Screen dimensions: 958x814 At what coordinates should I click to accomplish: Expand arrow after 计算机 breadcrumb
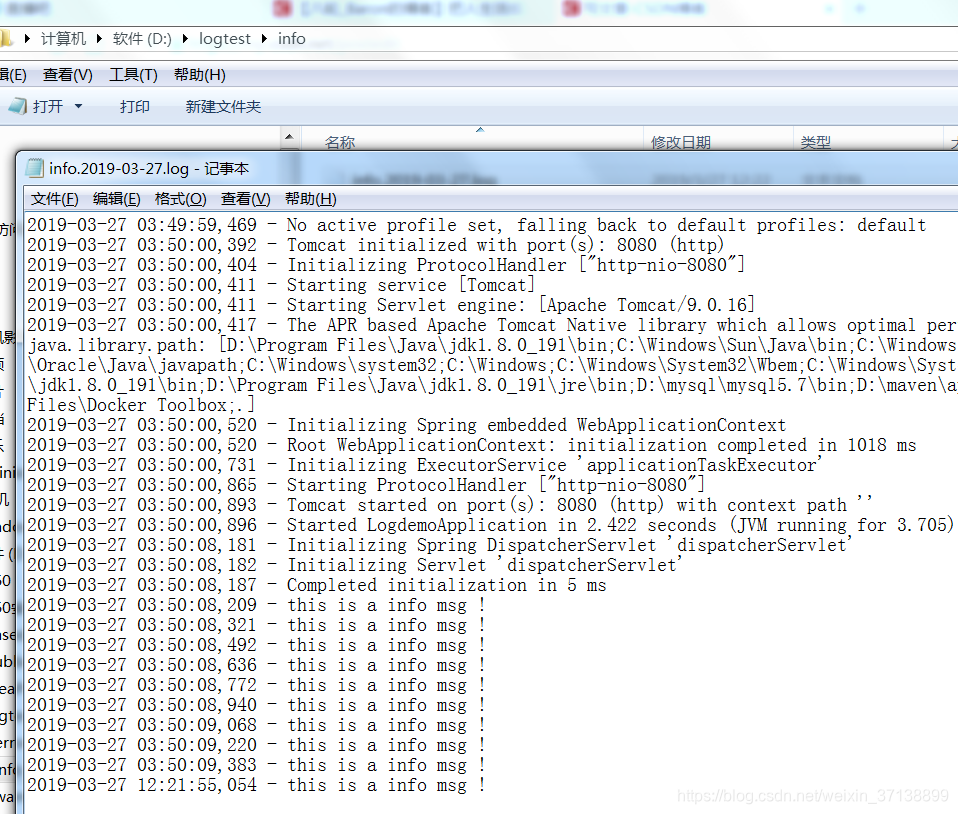[x=100, y=38]
